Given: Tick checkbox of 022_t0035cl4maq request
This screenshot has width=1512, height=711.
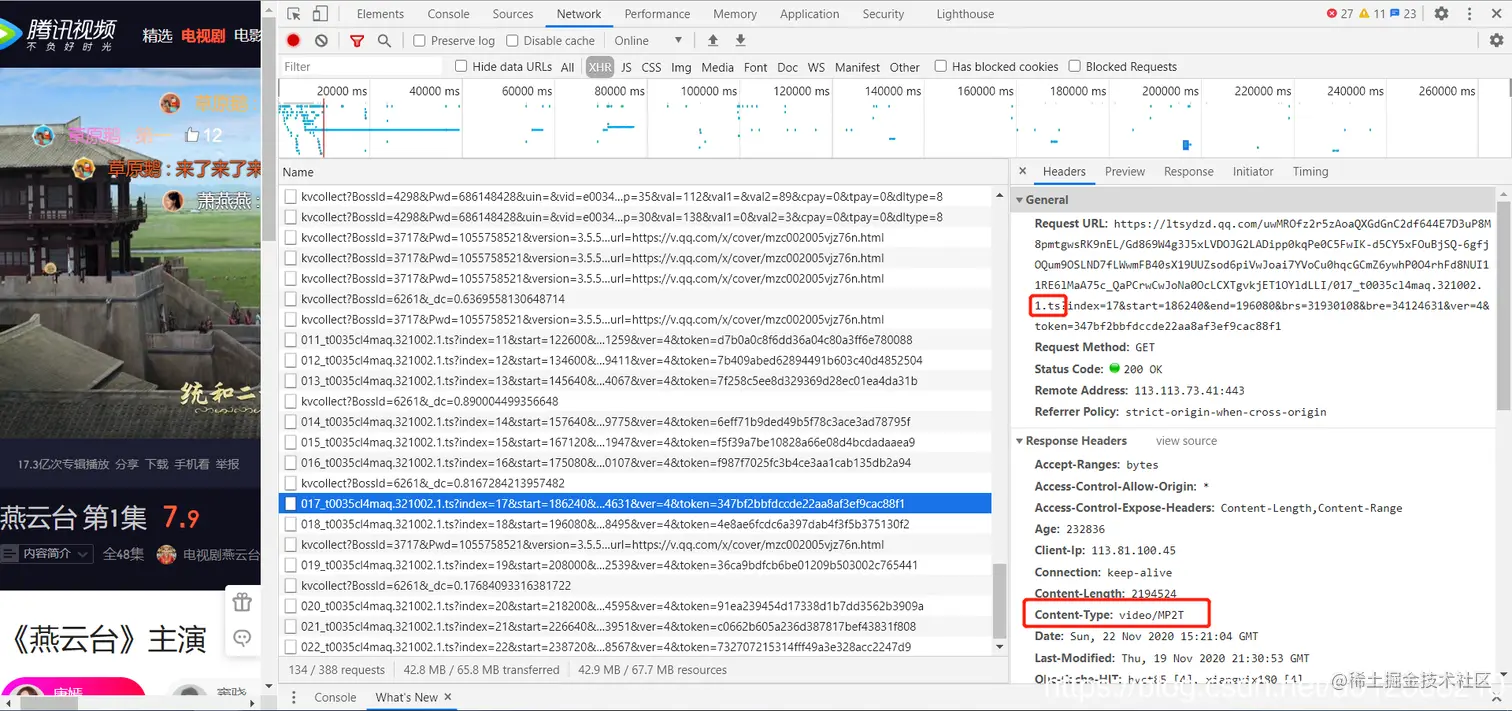Looking at the screenshot, I should tap(291, 647).
